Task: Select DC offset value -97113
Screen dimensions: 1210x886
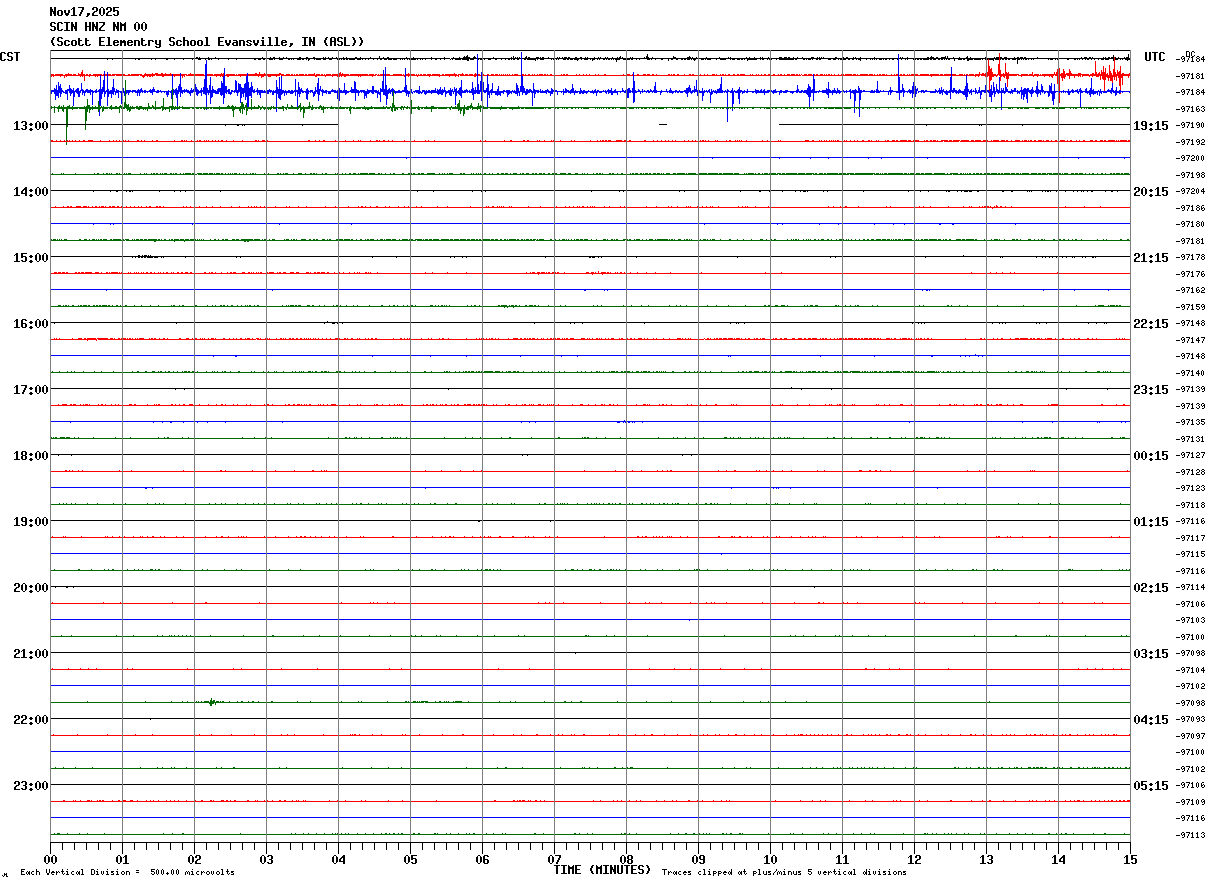Action: pyautogui.click(x=1191, y=835)
